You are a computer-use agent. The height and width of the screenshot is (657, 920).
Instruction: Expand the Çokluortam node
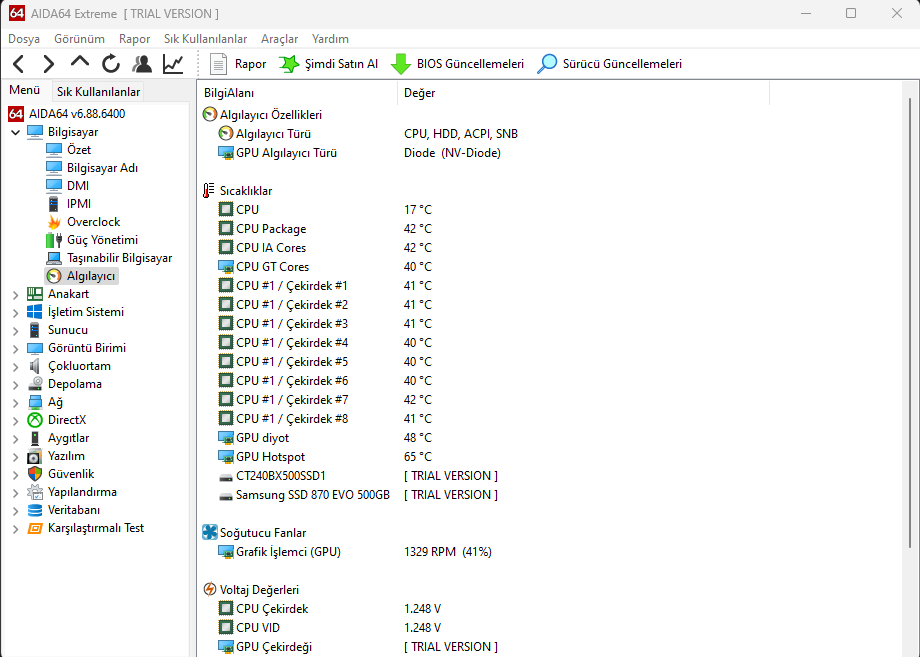[15, 367]
